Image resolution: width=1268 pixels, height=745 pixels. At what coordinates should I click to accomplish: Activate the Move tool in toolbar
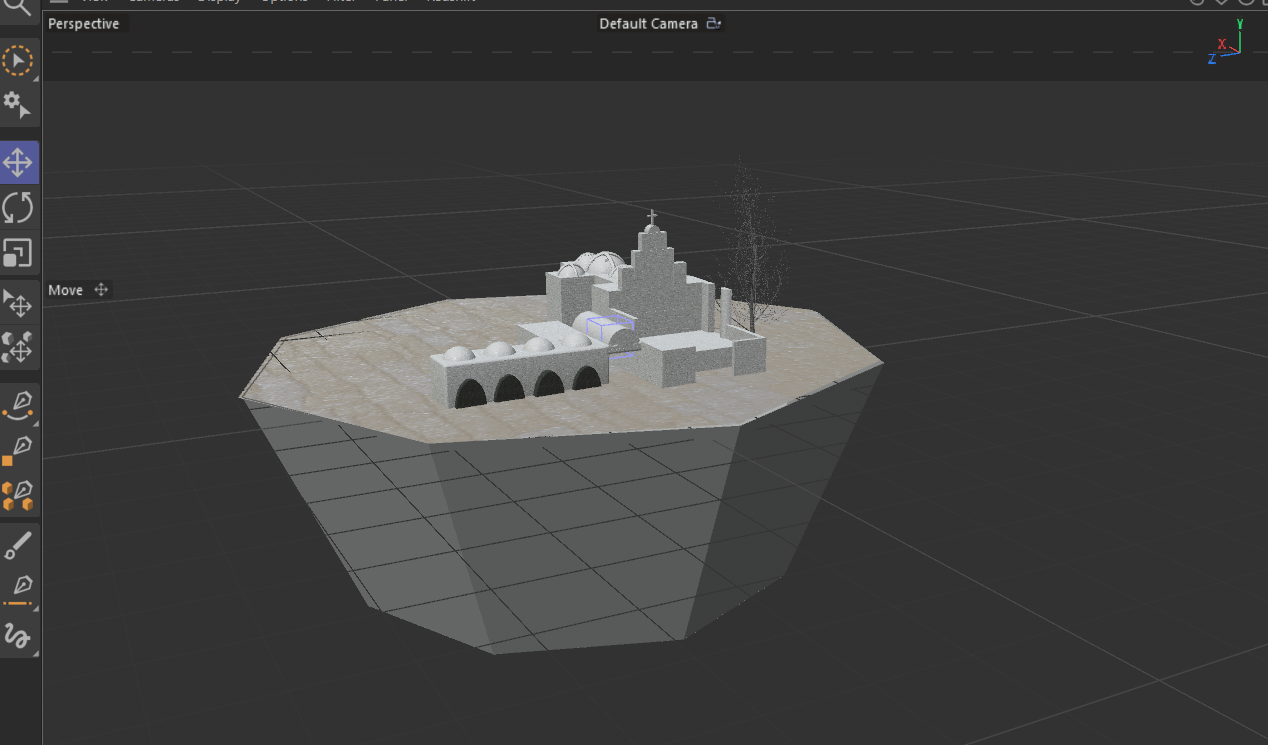click(x=18, y=162)
